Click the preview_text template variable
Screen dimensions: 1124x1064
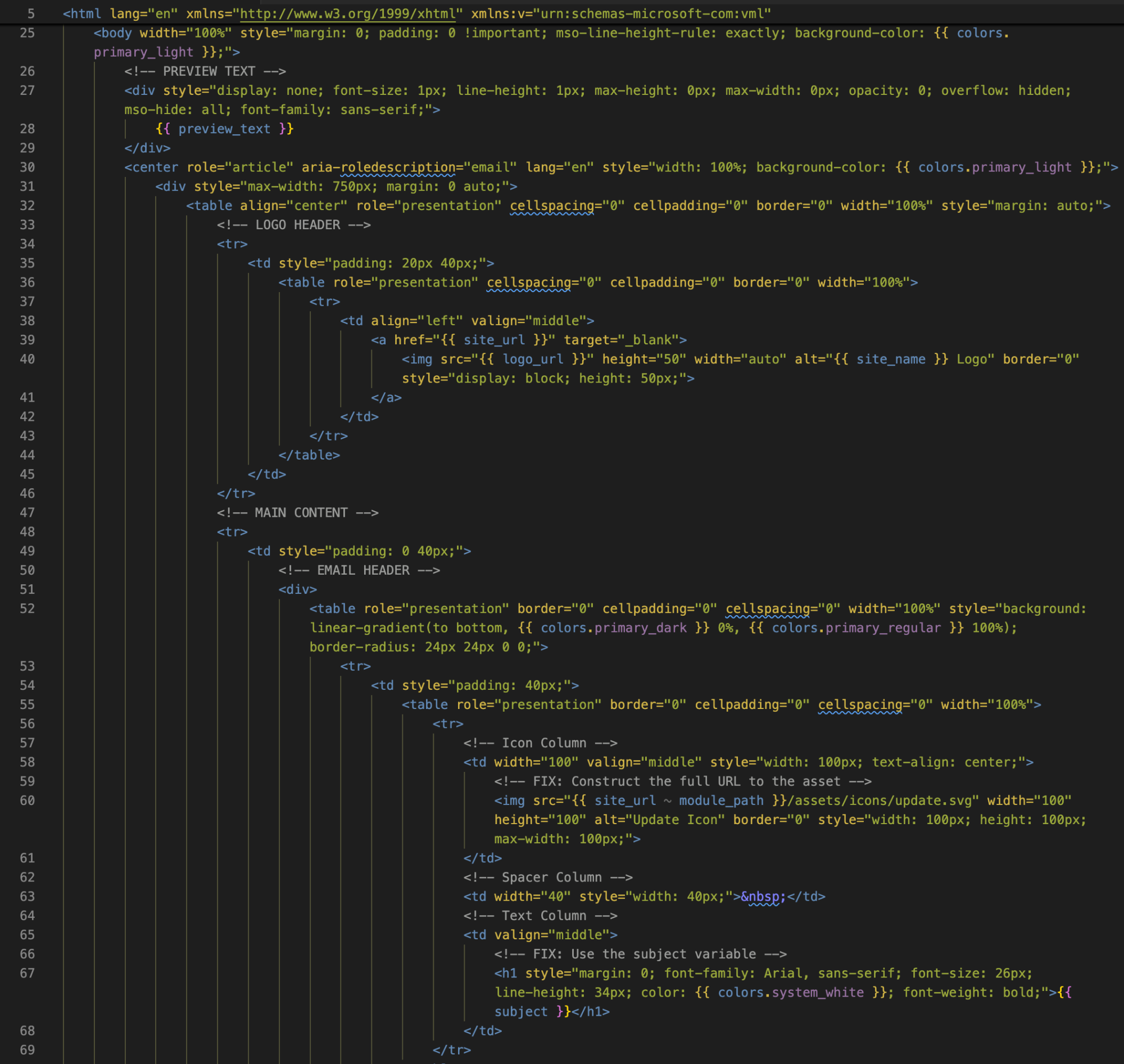click(x=224, y=129)
